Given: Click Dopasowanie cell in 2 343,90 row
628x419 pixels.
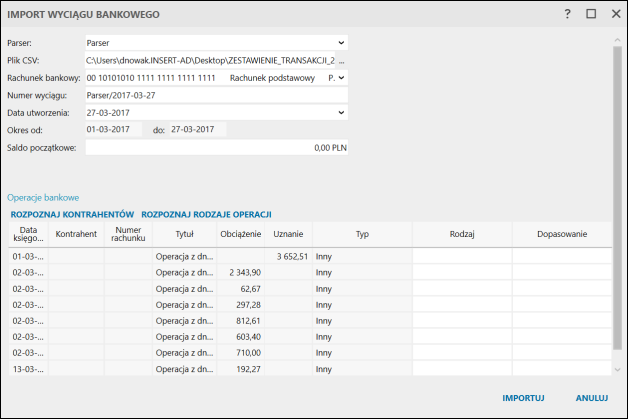Looking at the screenshot, I should point(562,272).
